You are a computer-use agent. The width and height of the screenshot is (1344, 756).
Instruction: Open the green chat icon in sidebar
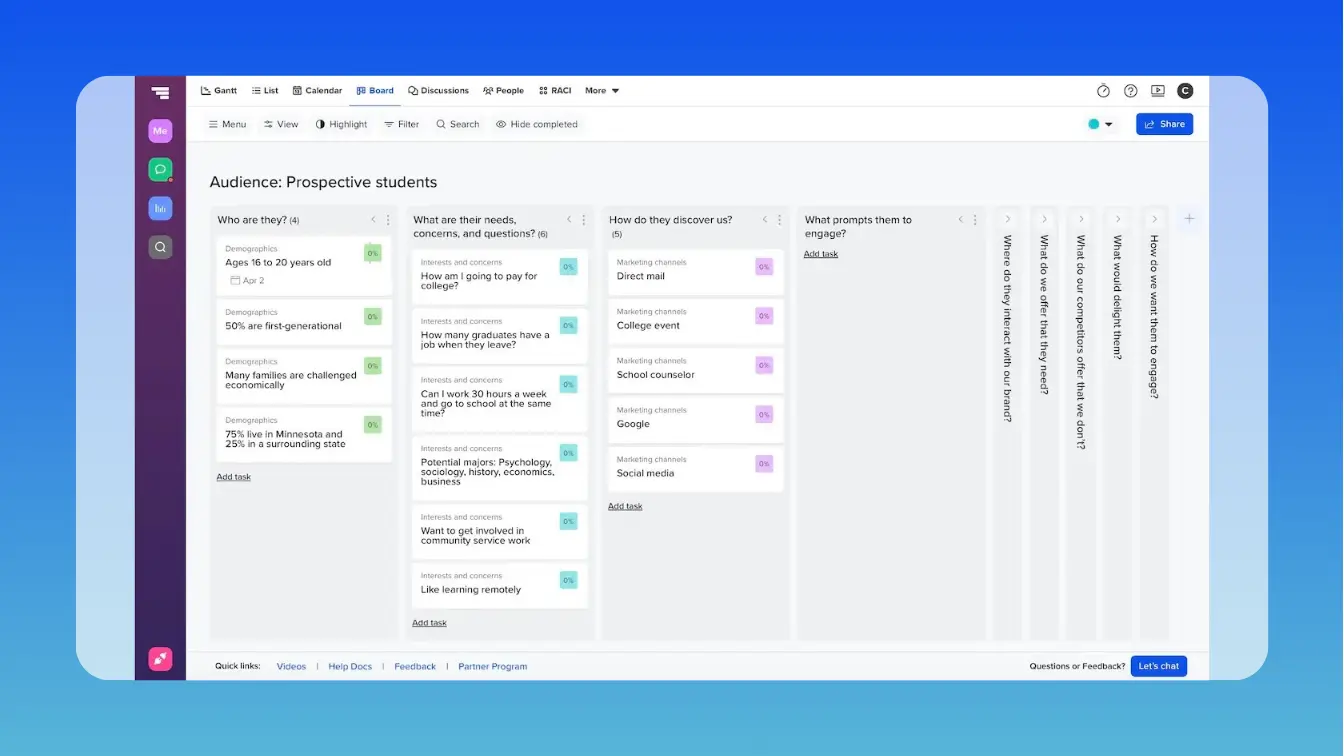(x=160, y=169)
